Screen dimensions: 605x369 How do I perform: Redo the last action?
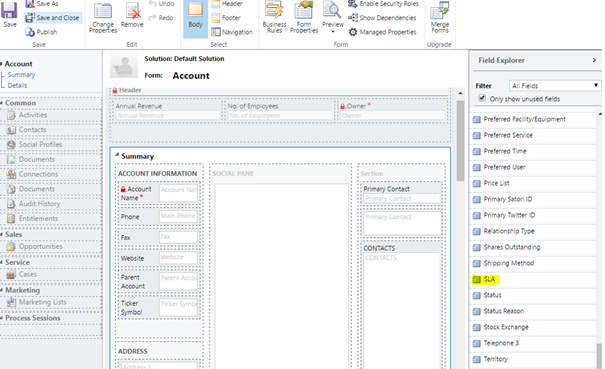pyautogui.click(x=161, y=18)
